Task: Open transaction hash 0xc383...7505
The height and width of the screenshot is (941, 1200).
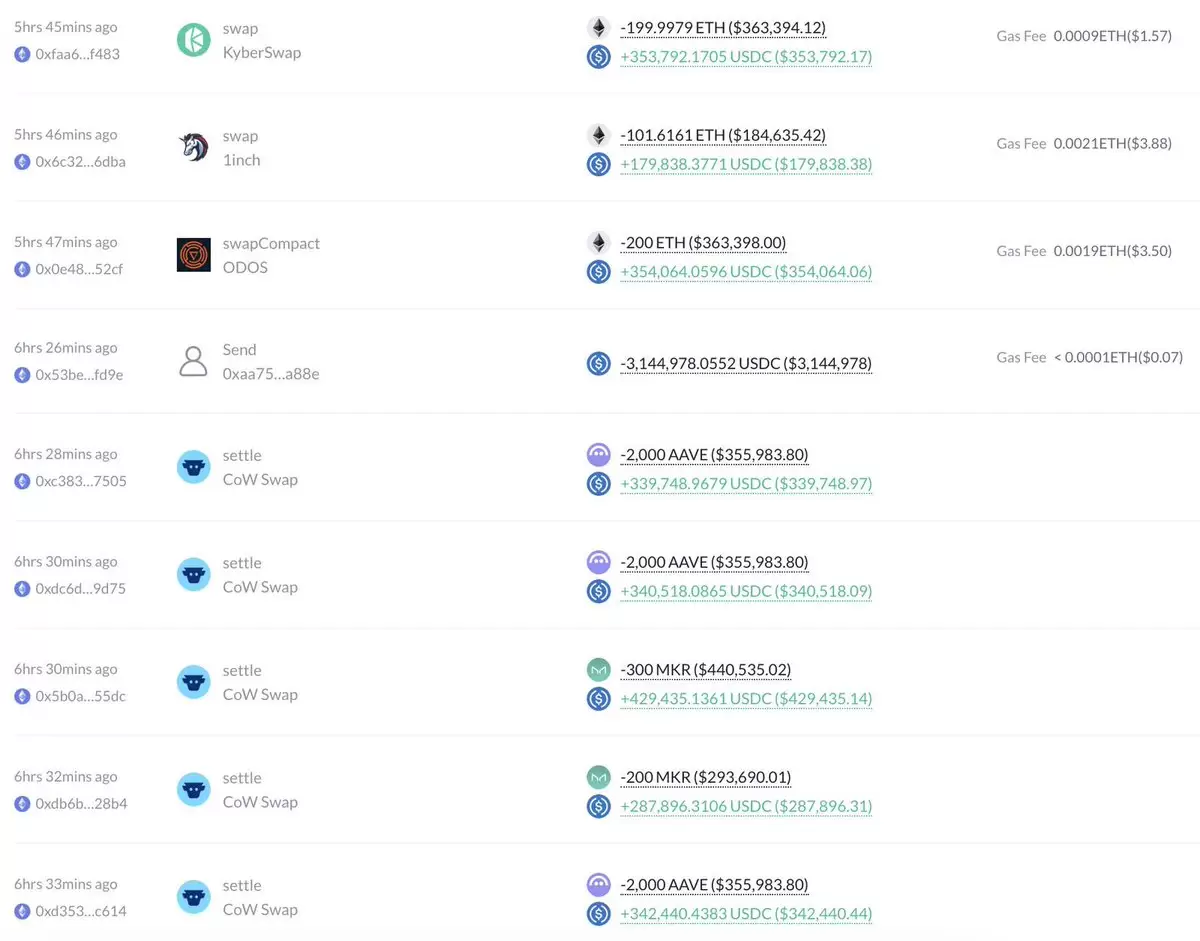Action: pos(81,481)
